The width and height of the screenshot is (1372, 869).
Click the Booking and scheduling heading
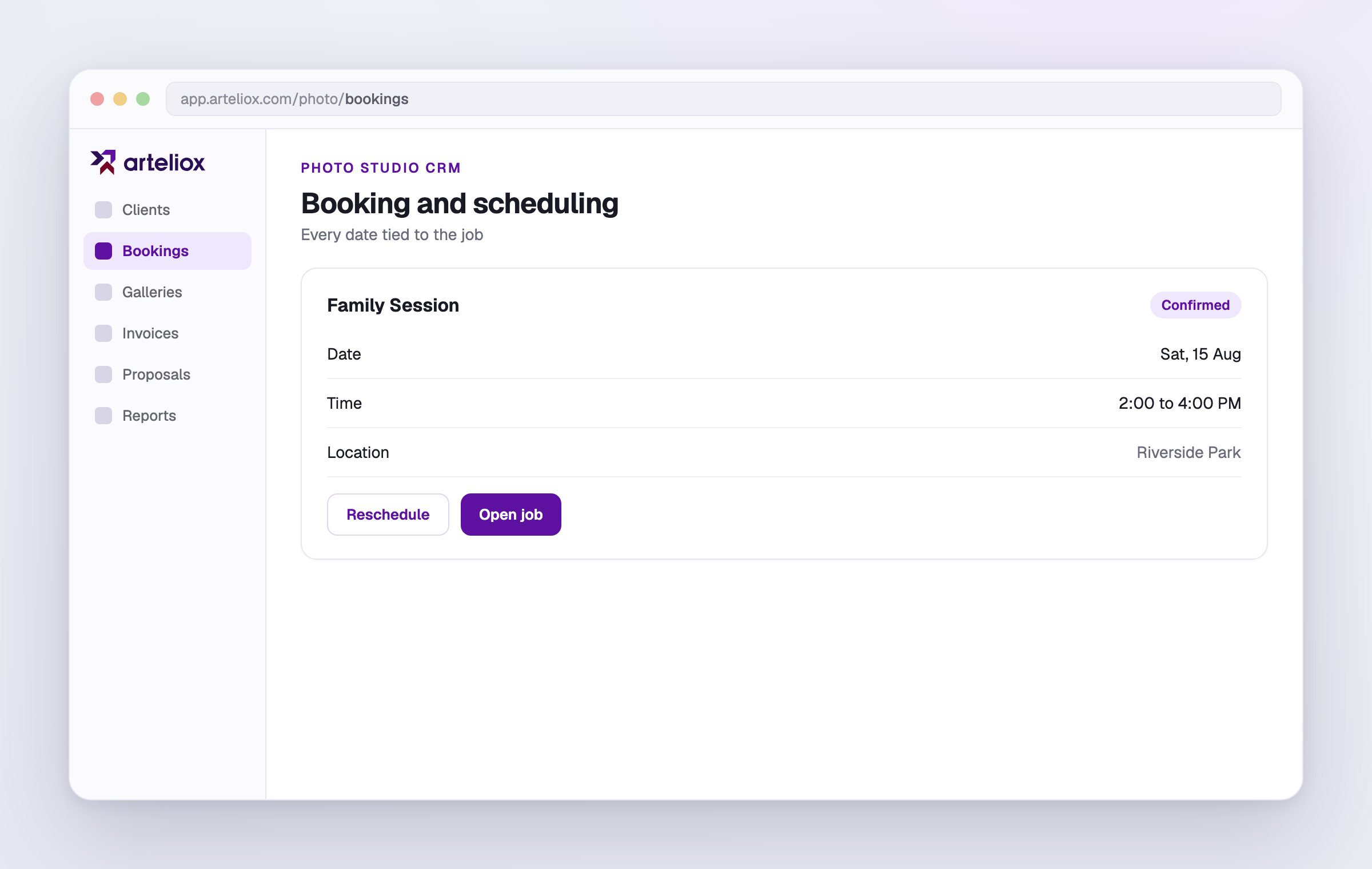click(x=460, y=204)
